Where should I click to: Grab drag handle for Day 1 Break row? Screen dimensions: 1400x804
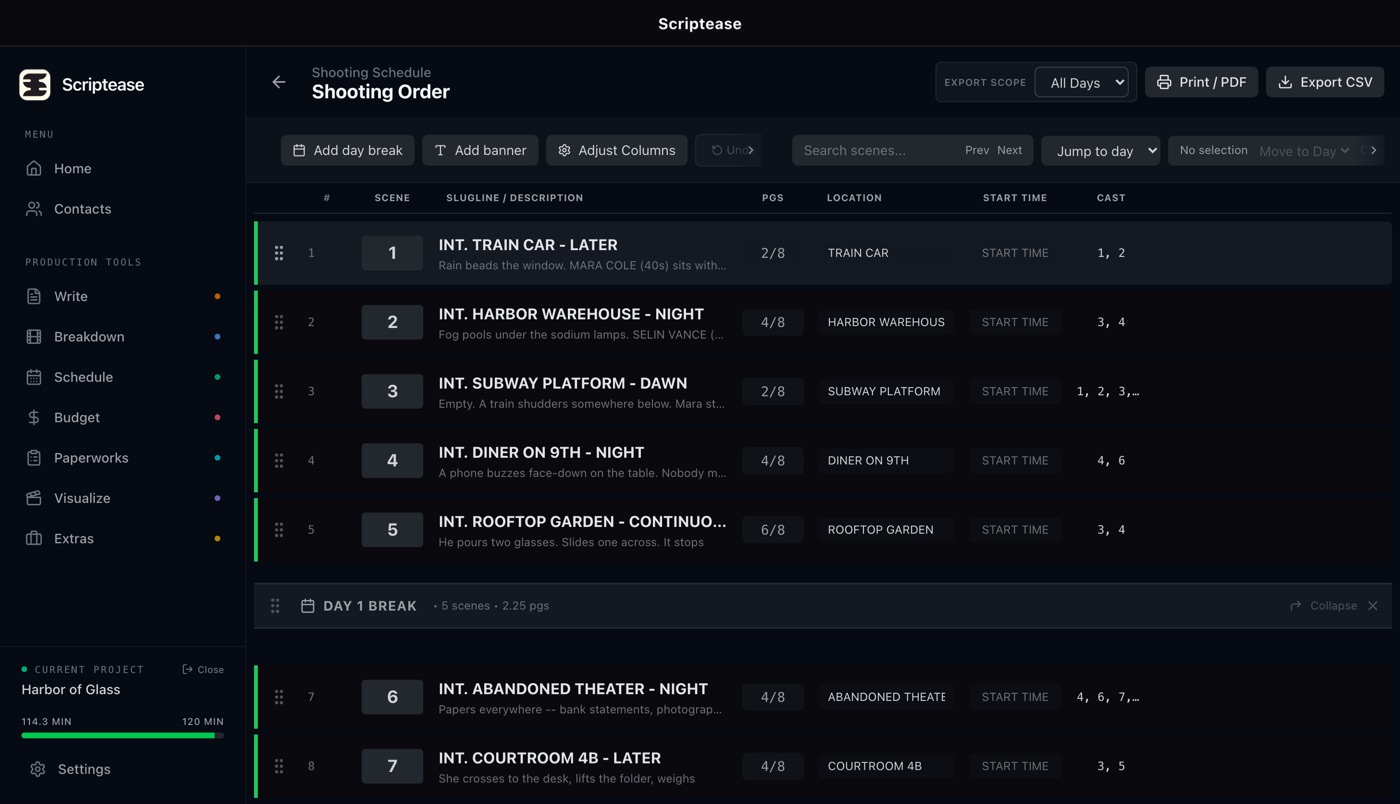click(275, 606)
